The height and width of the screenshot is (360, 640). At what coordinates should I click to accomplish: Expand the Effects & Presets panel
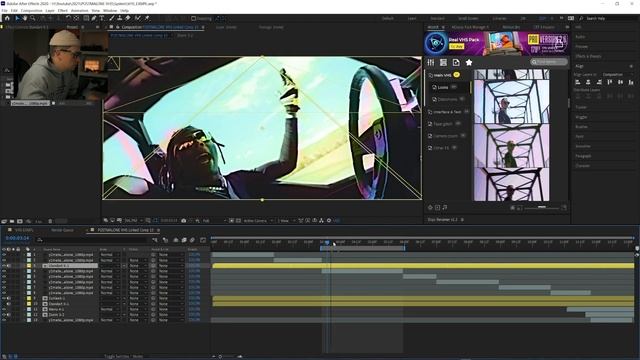(588, 56)
